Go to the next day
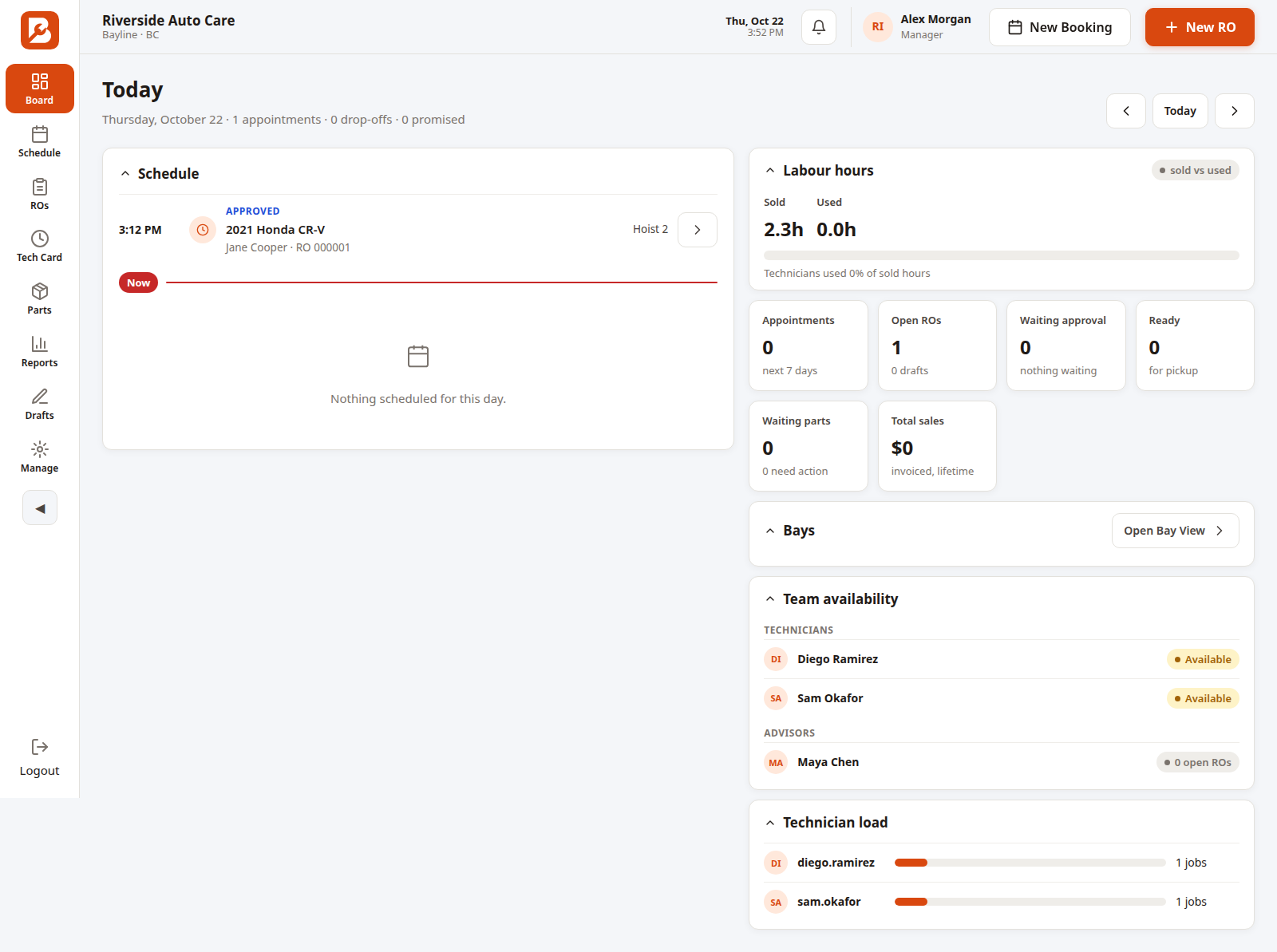The image size is (1277, 952). (x=1235, y=111)
